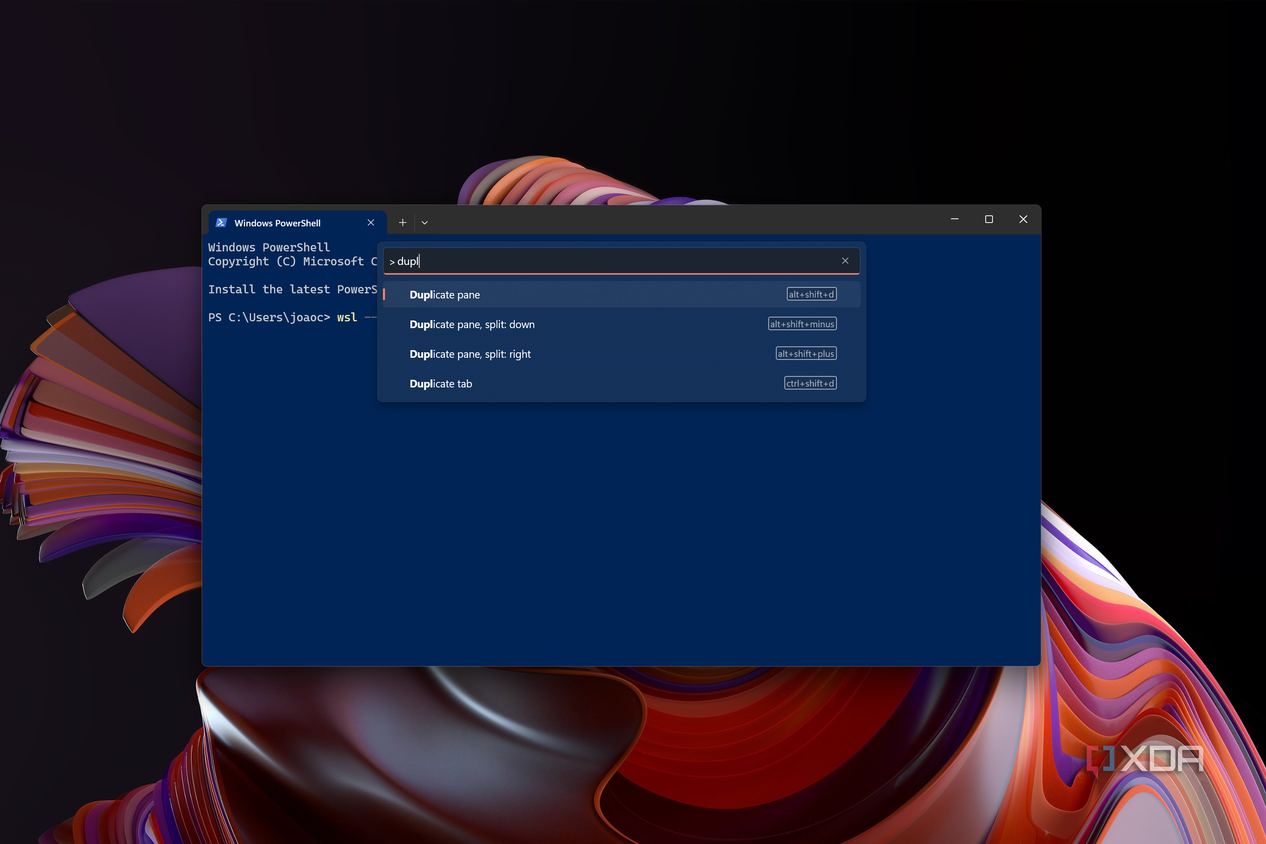Click the Install the latest PowerShell line

click(292, 289)
